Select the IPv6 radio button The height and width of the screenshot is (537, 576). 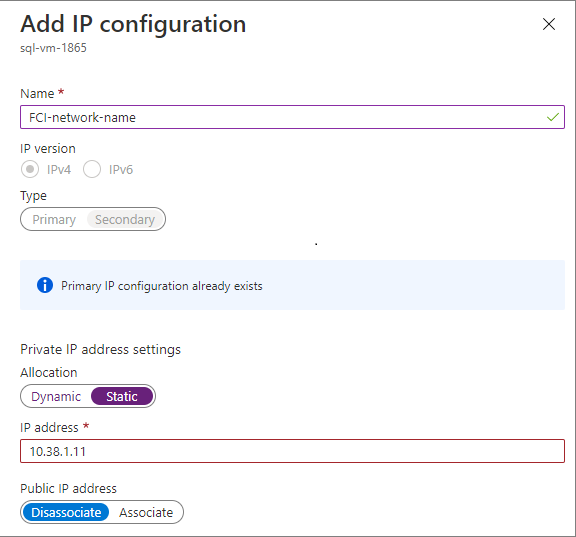tap(92, 169)
